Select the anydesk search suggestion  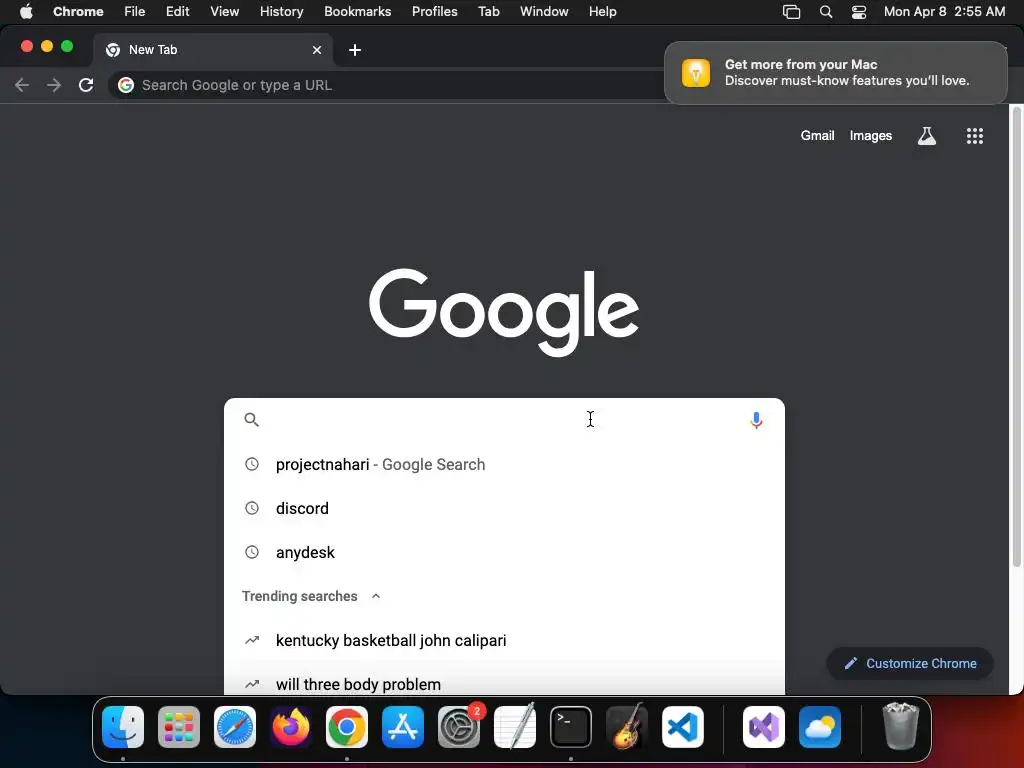(x=504, y=552)
